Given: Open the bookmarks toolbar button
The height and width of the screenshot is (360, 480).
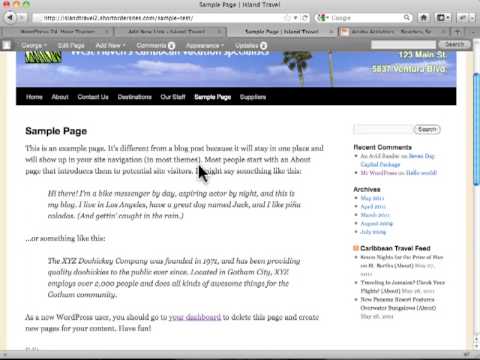Looking at the screenshot, I should click(443, 18).
